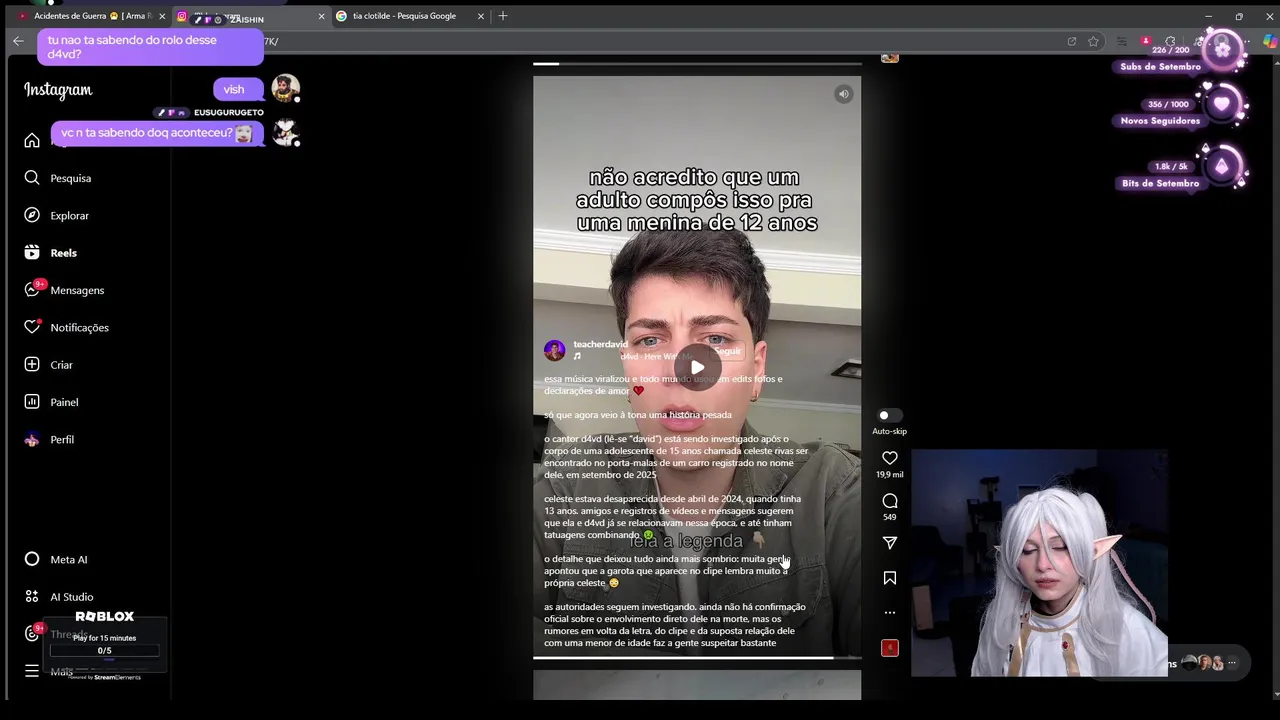Click the teacherdavid username link
This screenshot has width=1280, height=720.
[600, 344]
